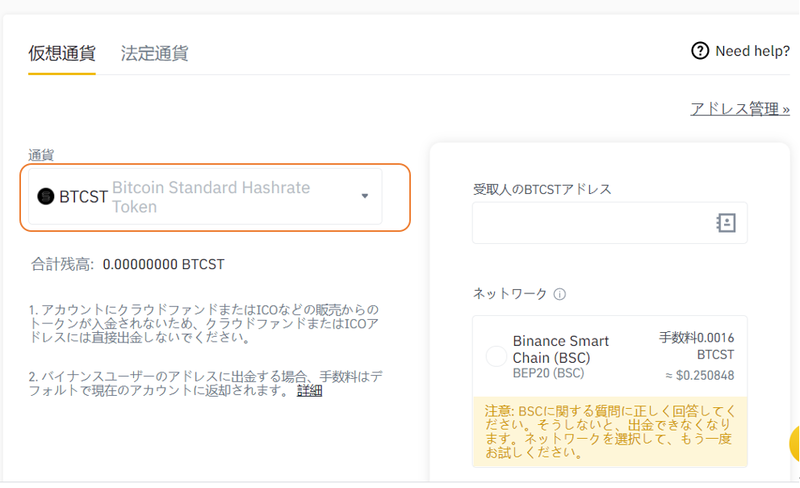800x488 pixels.
Task: Click the 通貨 field label
Action: 41,155
